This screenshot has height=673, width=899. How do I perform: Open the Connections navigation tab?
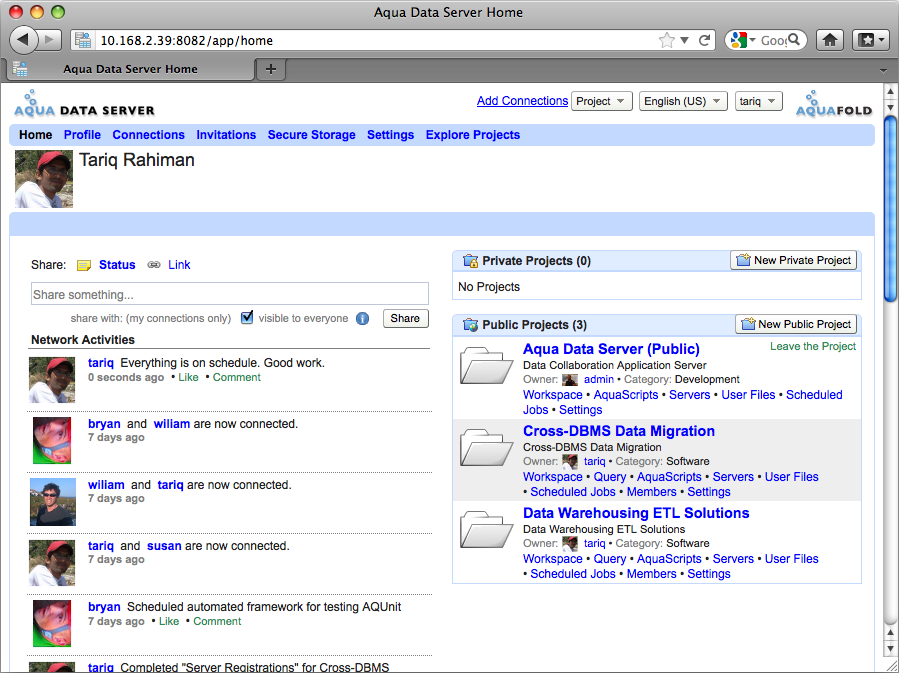148,135
